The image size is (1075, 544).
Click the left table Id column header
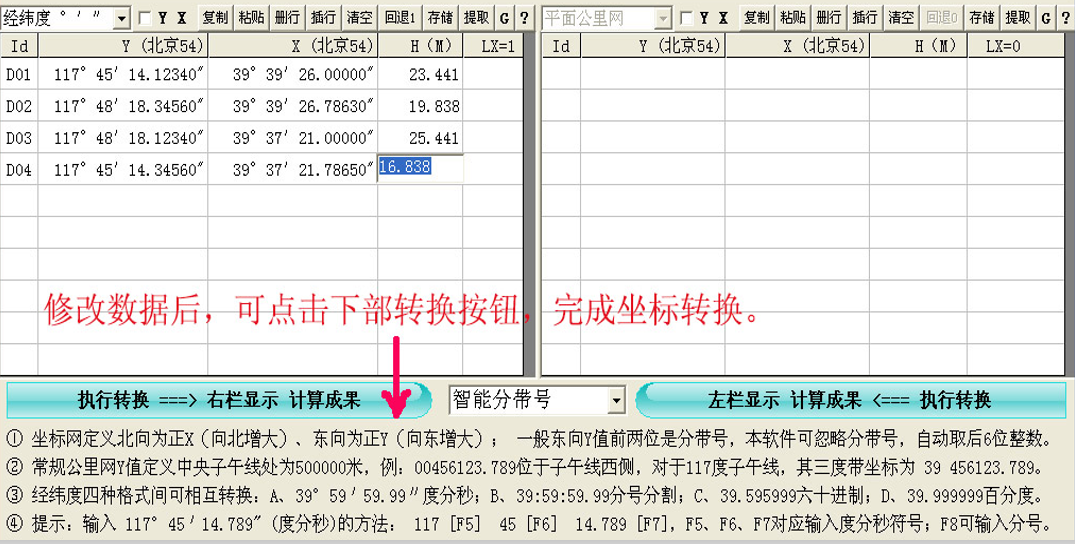[20, 46]
